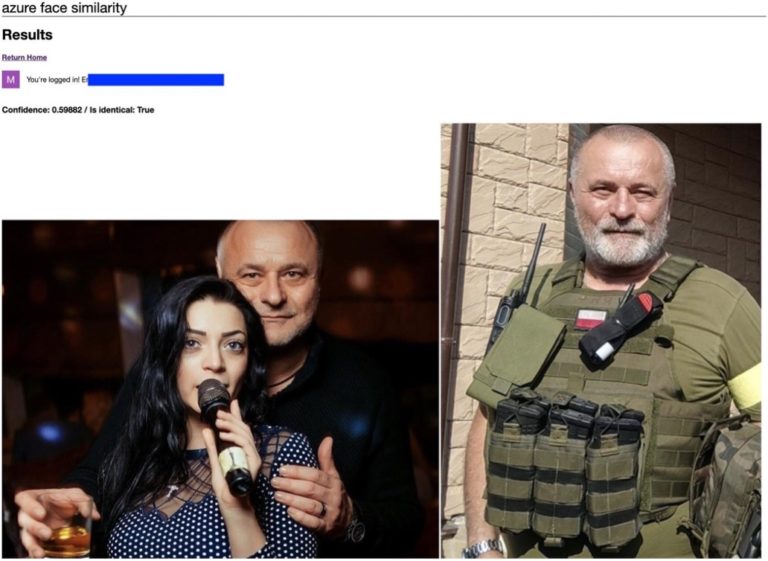This screenshot has height=561, width=768.
Task: Click the whisky glass in left photo
Action: pos(69,529)
